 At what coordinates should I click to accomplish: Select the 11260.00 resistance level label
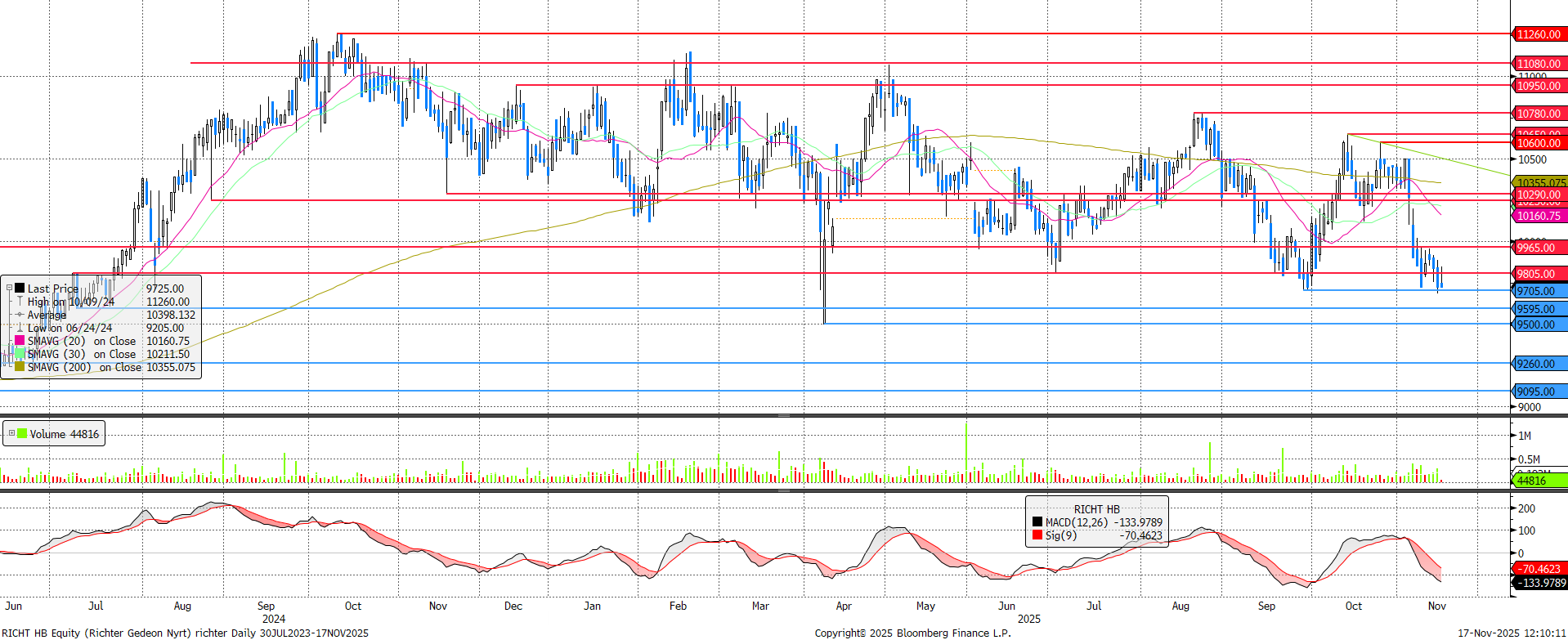(x=1539, y=34)
